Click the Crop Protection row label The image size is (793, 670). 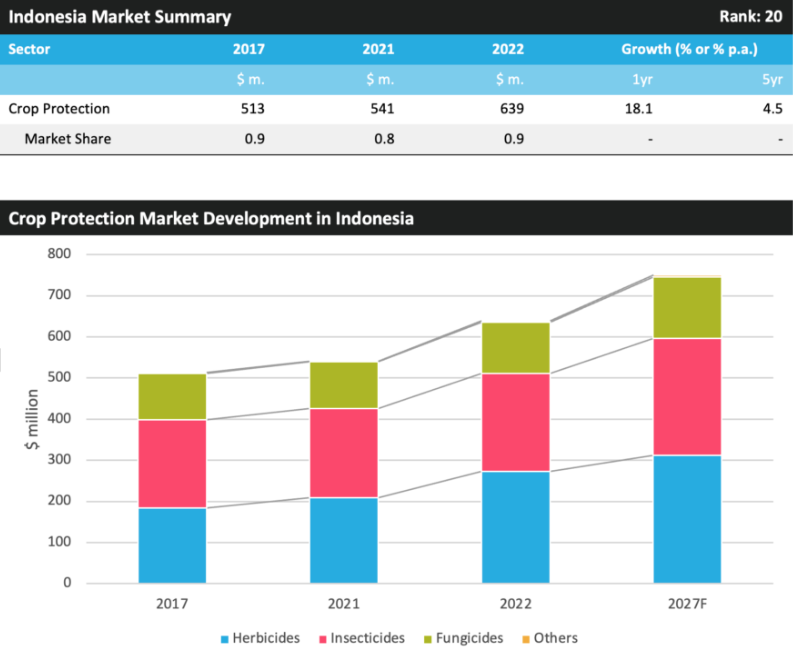[x=59, y=109]
